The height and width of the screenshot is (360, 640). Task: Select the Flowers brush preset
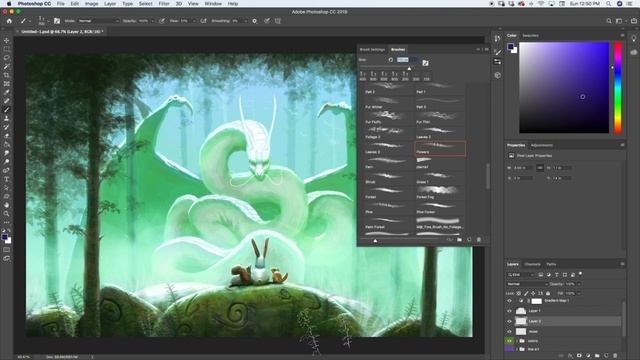440,148
